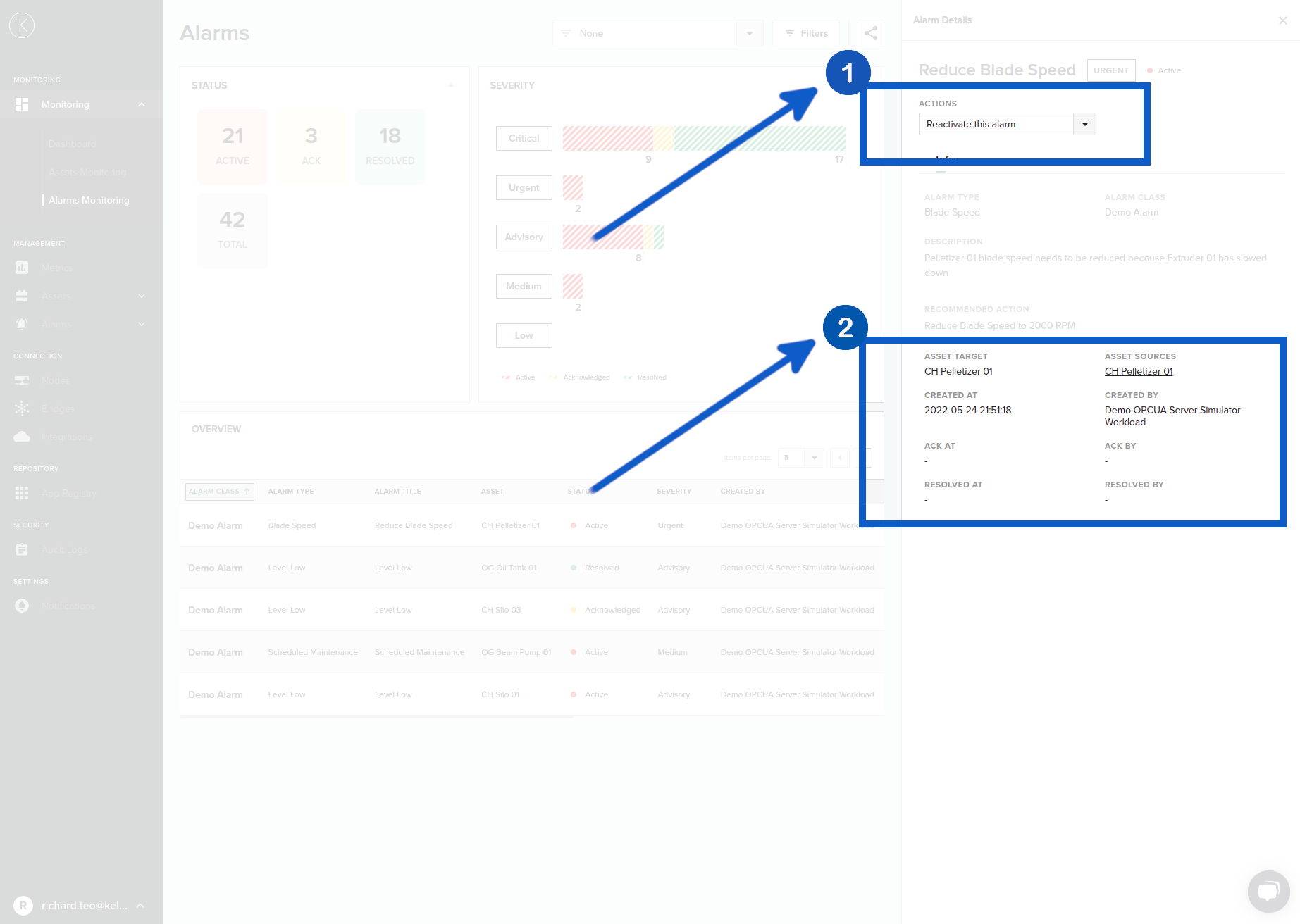
Task: Open Dashboard under the Monitoring menu
Action: [x=72, y=144]
